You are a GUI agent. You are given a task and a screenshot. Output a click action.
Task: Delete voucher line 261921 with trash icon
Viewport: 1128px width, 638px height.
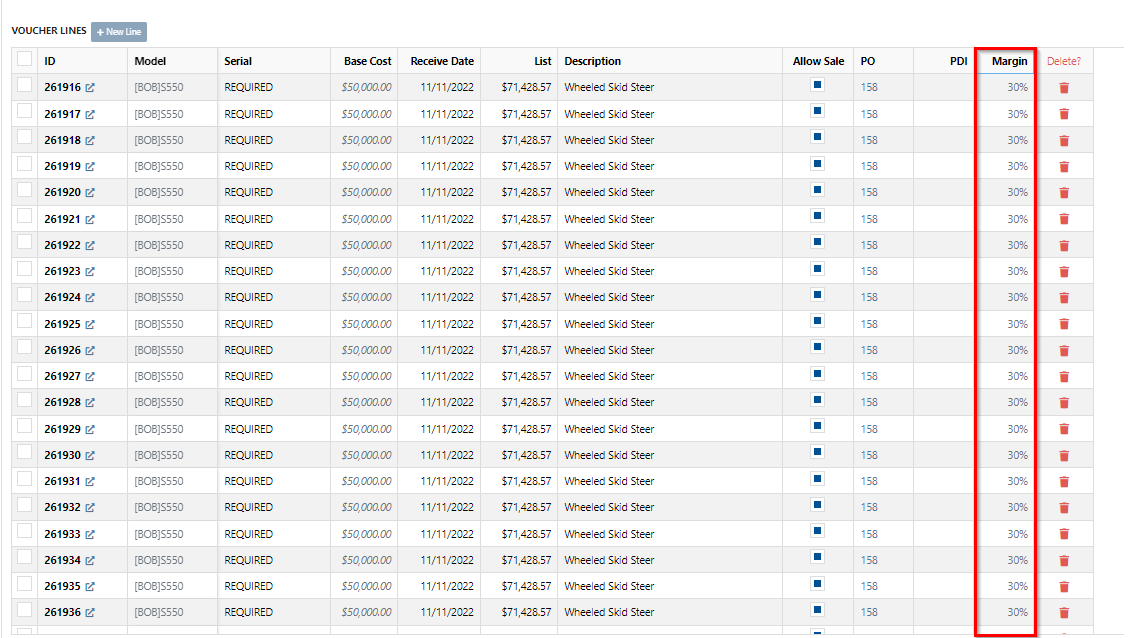click(1064, 219)
